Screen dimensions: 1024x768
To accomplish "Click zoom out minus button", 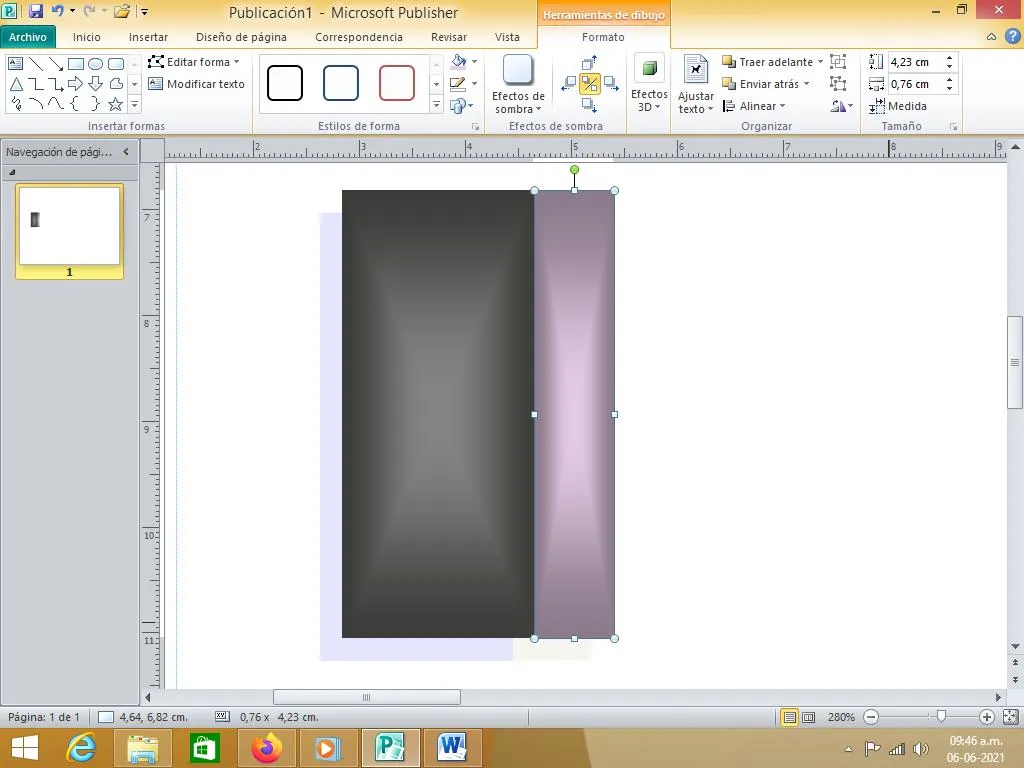I will pos(871,717).
